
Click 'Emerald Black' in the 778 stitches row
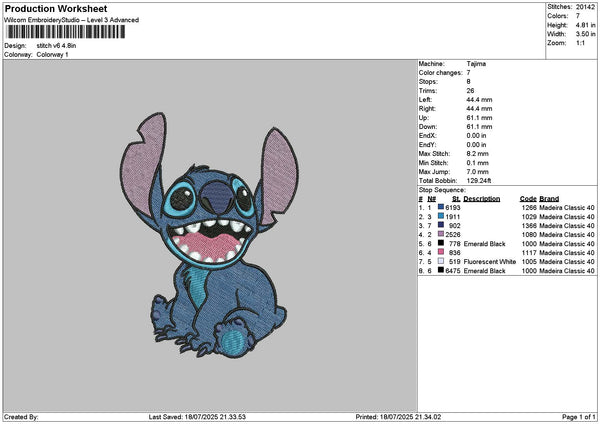[484, 244]
